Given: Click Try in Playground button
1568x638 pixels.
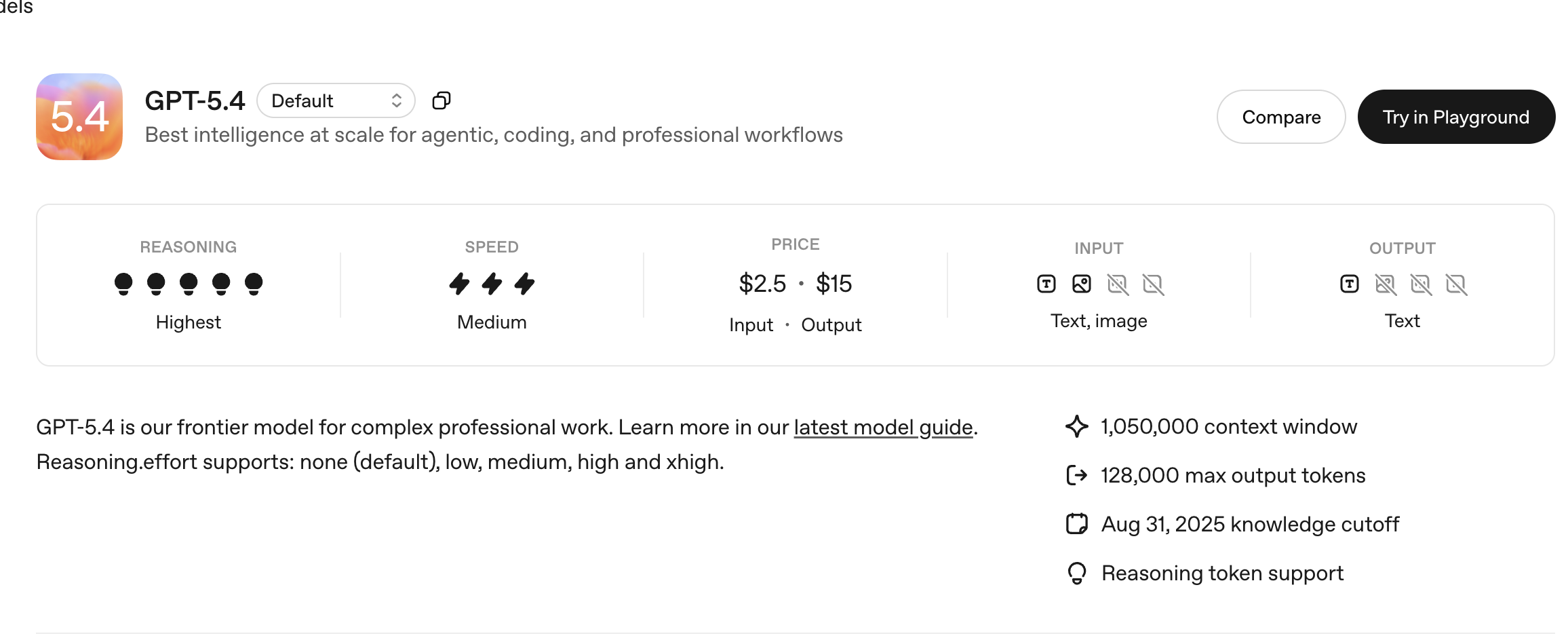Looking at the screenshot, I should (x=1455, y=117).
